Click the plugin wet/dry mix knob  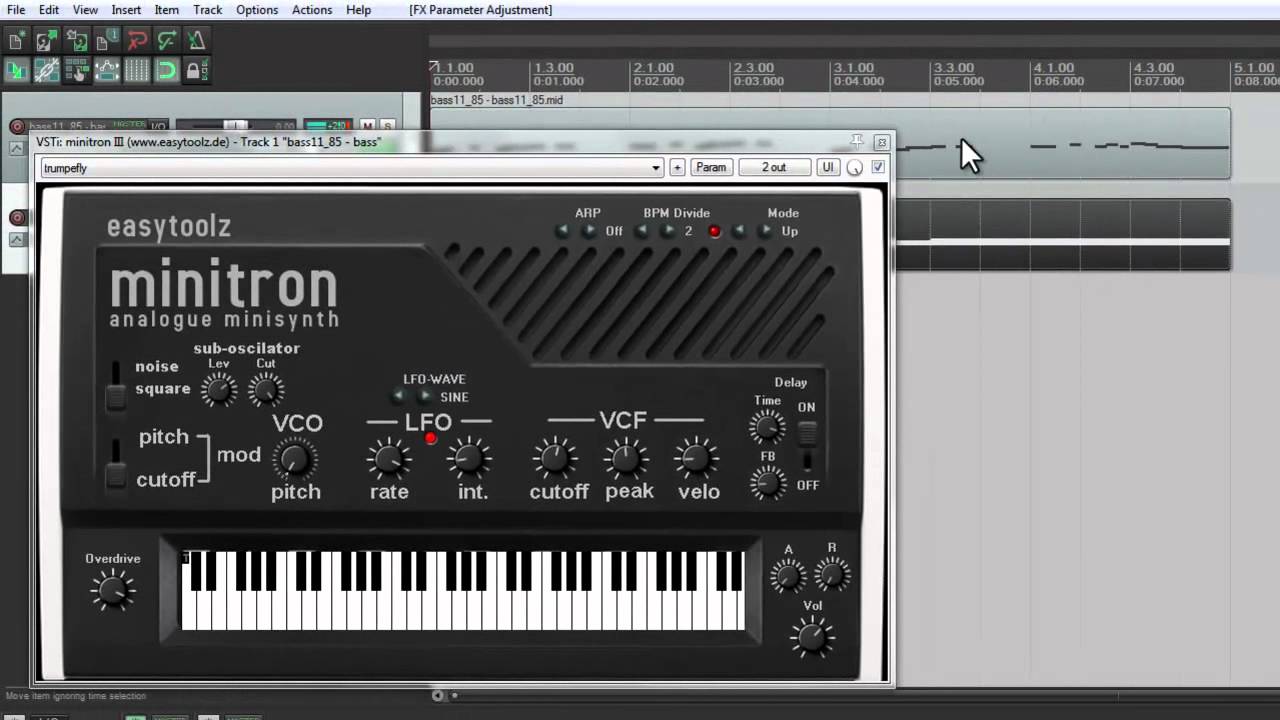click(854, 168)
